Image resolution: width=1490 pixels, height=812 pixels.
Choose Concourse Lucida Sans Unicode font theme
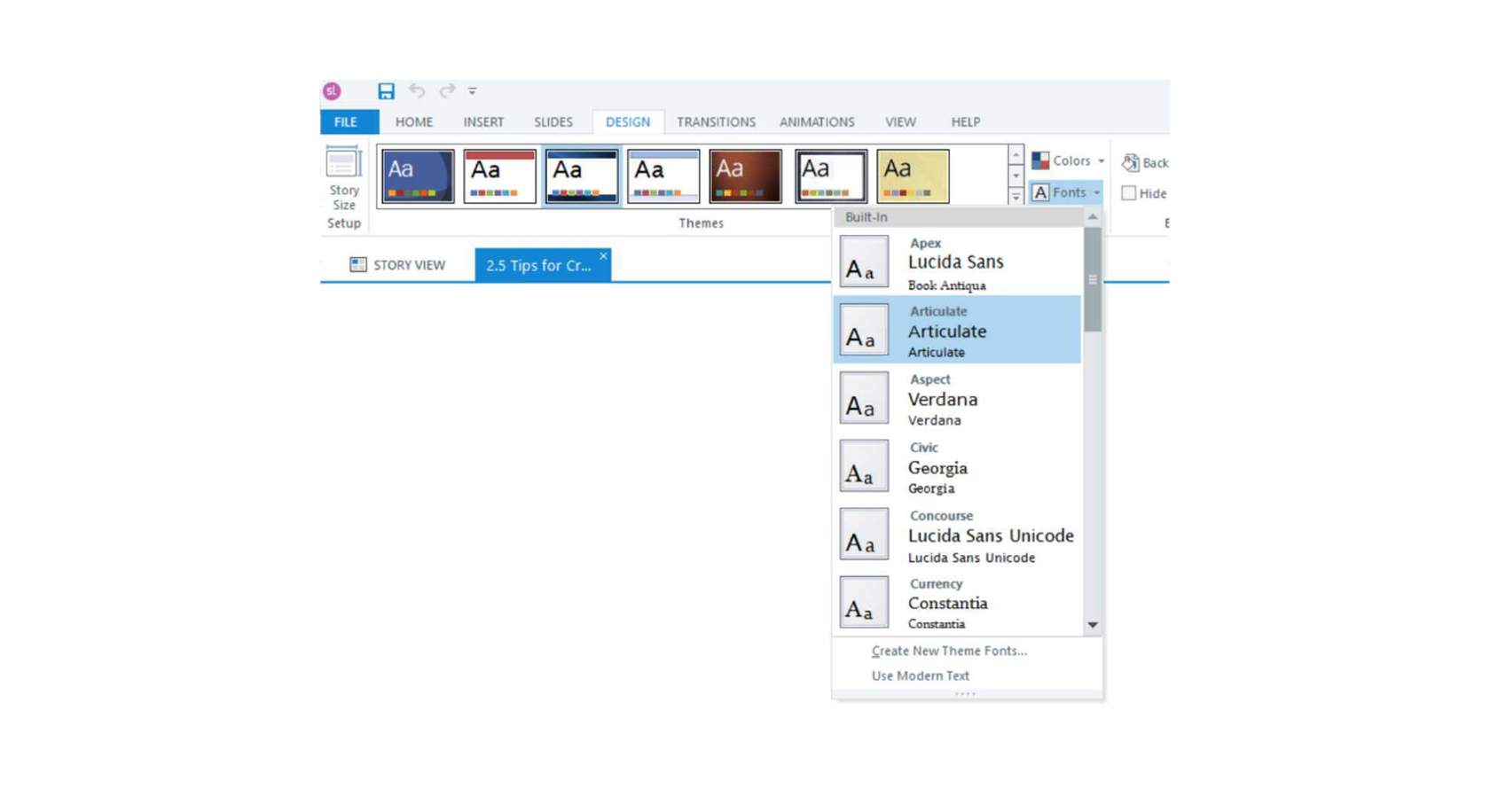tap(957, 535)
